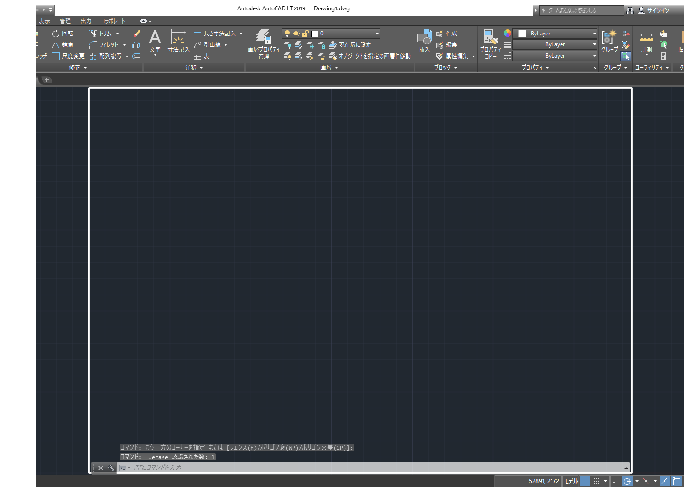This screenshot has height=489, width=697.
Task: Click the Match Properties (プロパティコピー) icon
Action: 490,37
